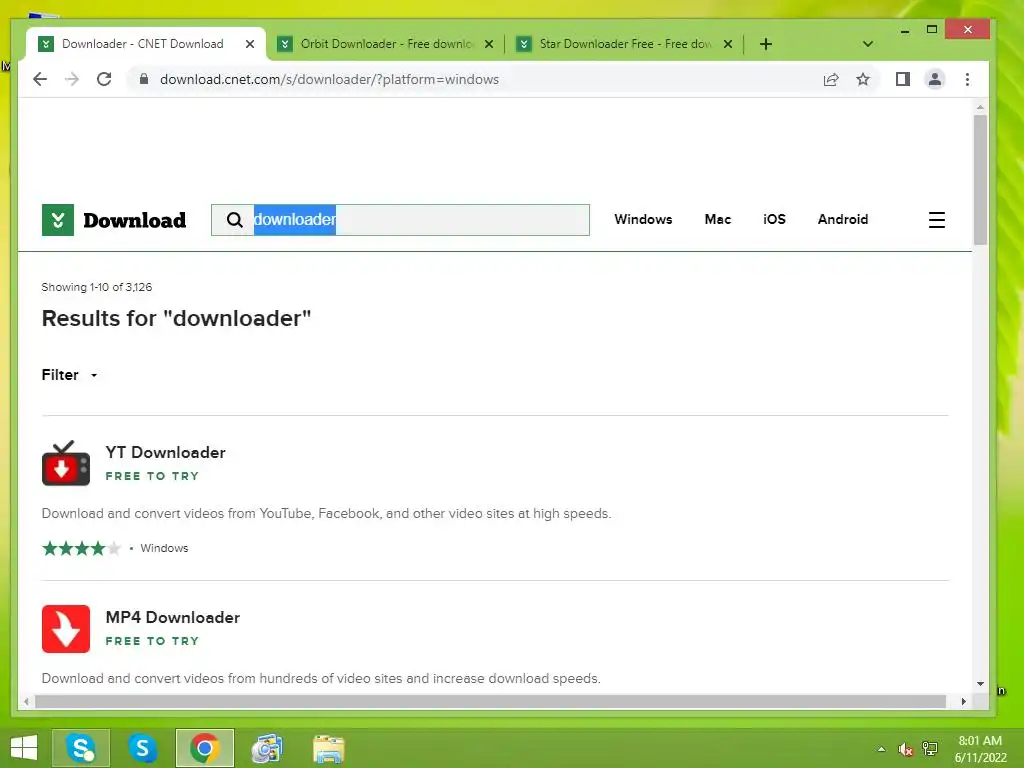Close the Downloader - CNET Download tab
The width and height of the screenshot is (1024, 768).
click(249, 44)
